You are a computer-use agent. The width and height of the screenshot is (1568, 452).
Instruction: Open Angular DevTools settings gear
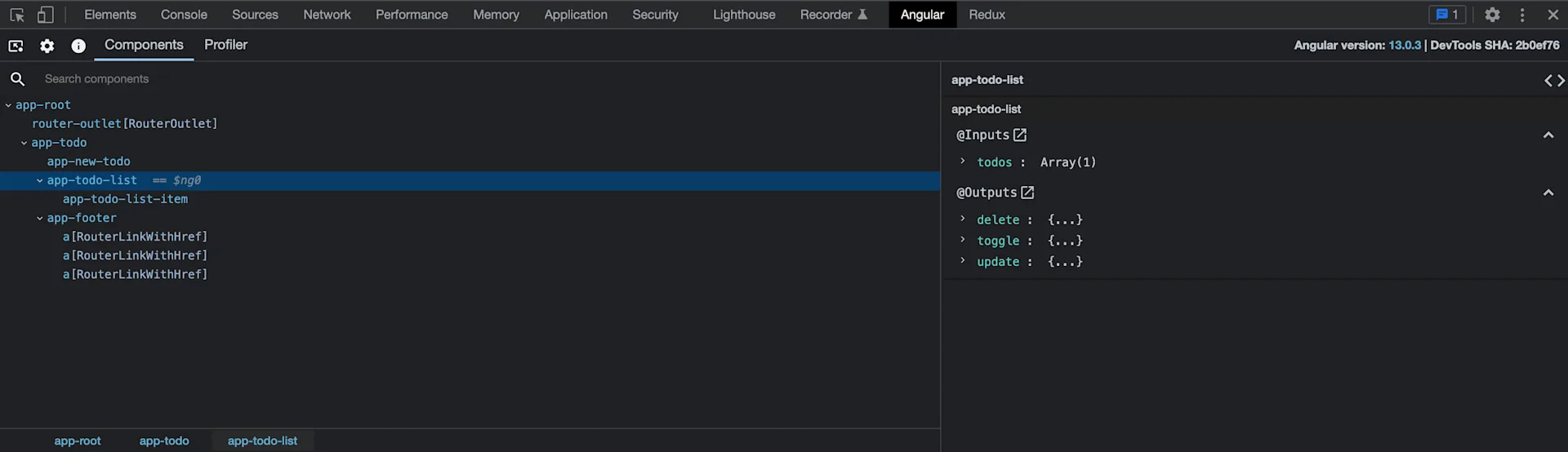point(47,46)
